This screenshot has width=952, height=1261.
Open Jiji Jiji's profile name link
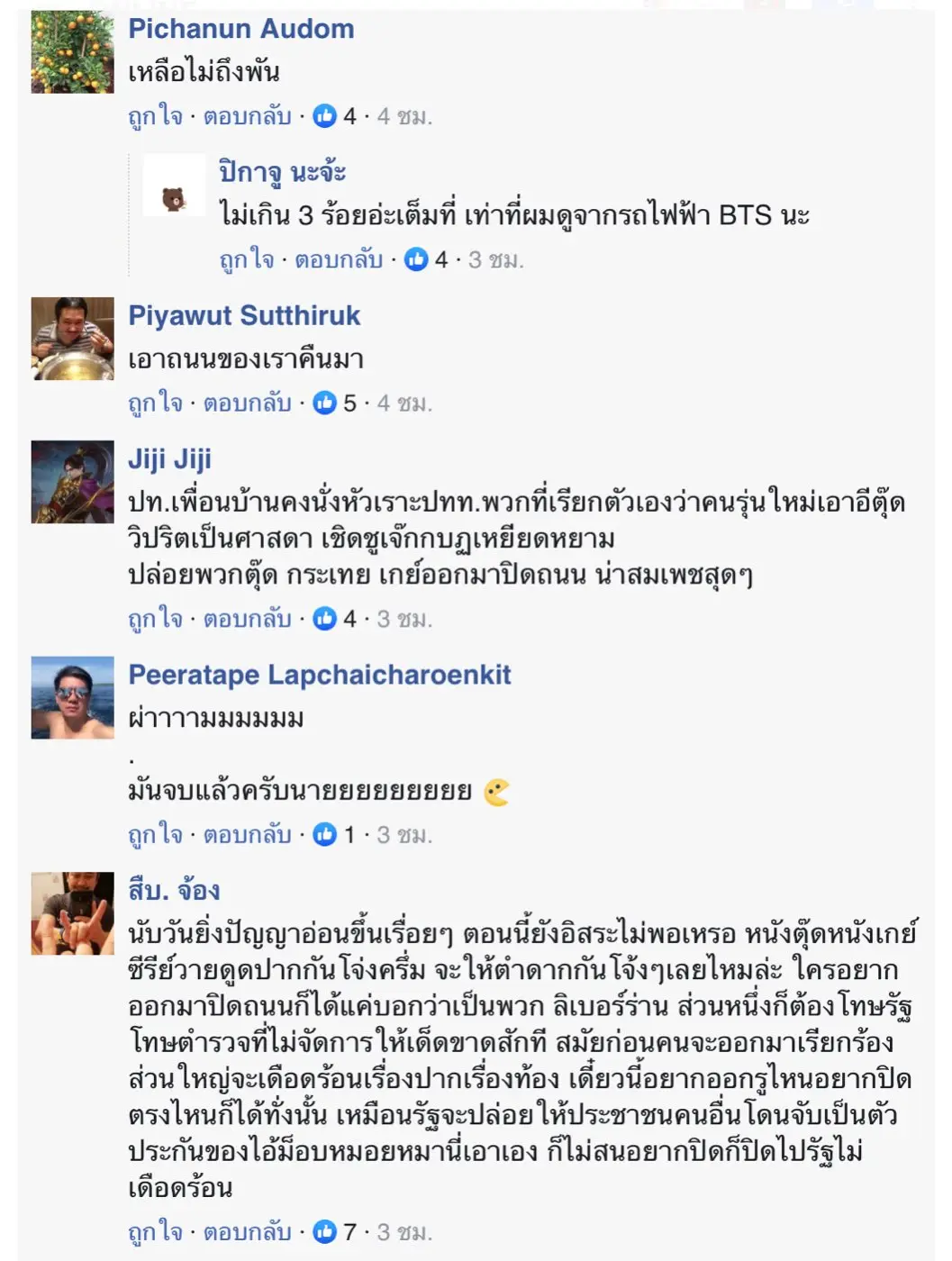coord(169,459)
